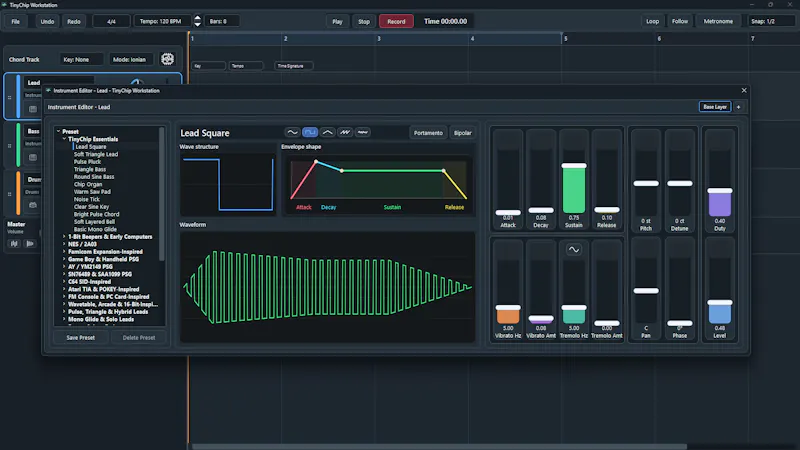Viewport: 800px width, 450px height.
Task: Select Chip Organ preset
Action: [88, 184]
